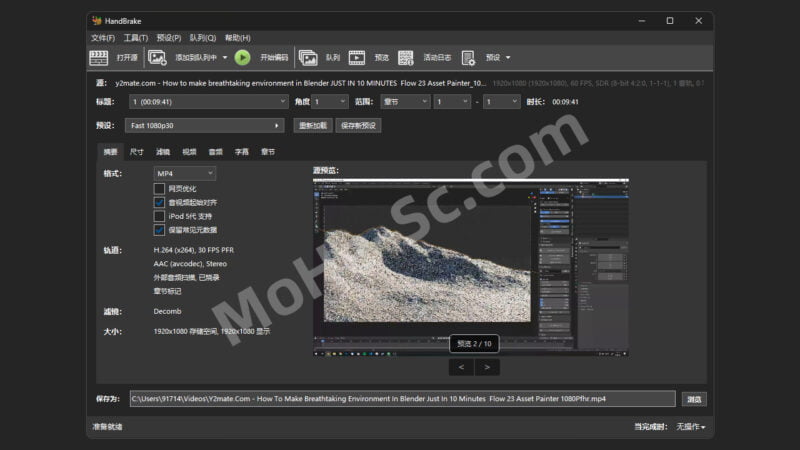Click the H.264 (x264), 30 FPS PFR text
This screenshot has height=450, width=800.
tap(193, 250)
